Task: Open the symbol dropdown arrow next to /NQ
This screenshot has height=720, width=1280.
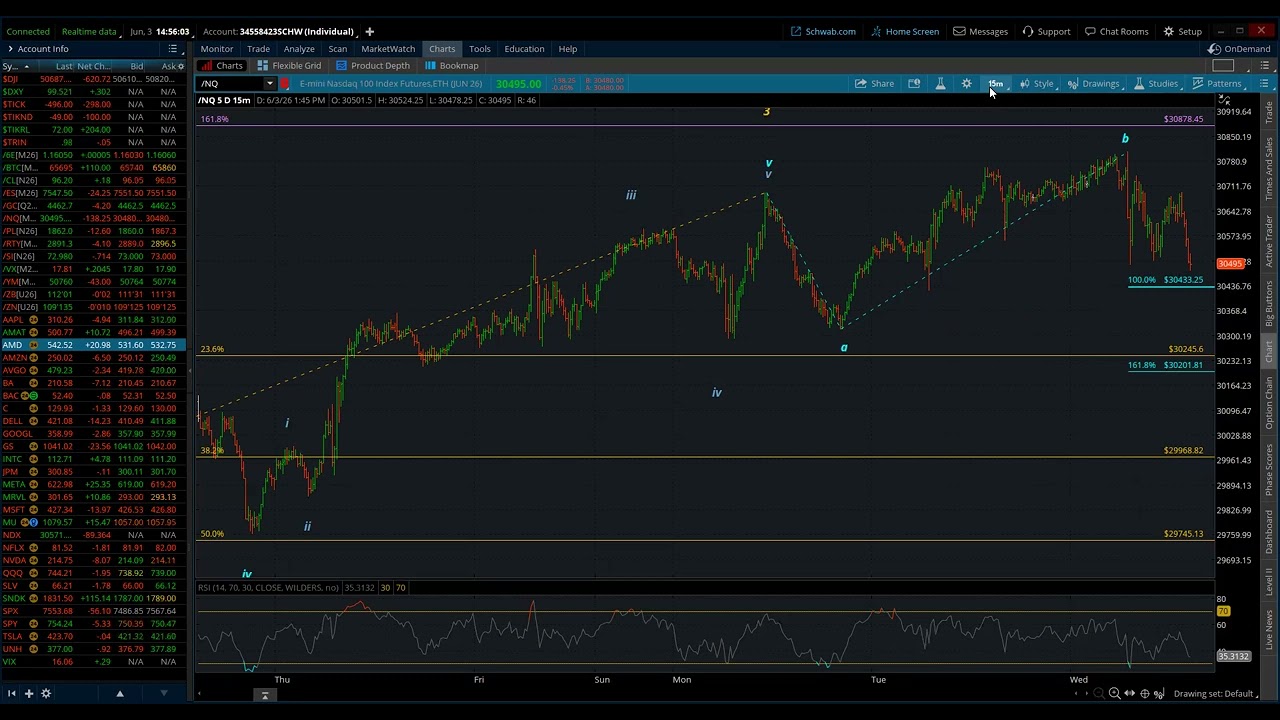Action: [x=269, y=84]
